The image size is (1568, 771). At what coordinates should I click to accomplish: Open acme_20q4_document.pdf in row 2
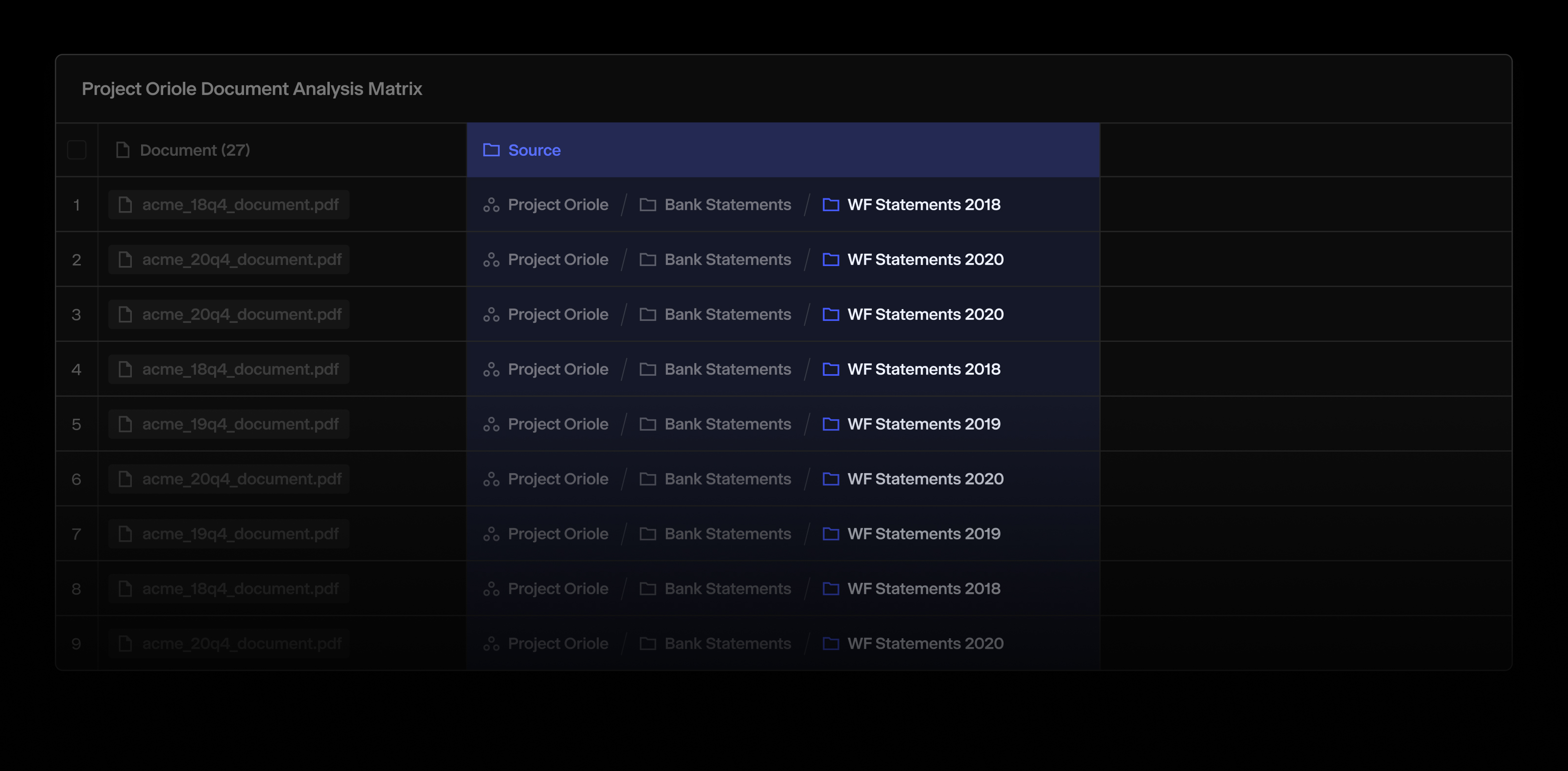coord(242,260)
